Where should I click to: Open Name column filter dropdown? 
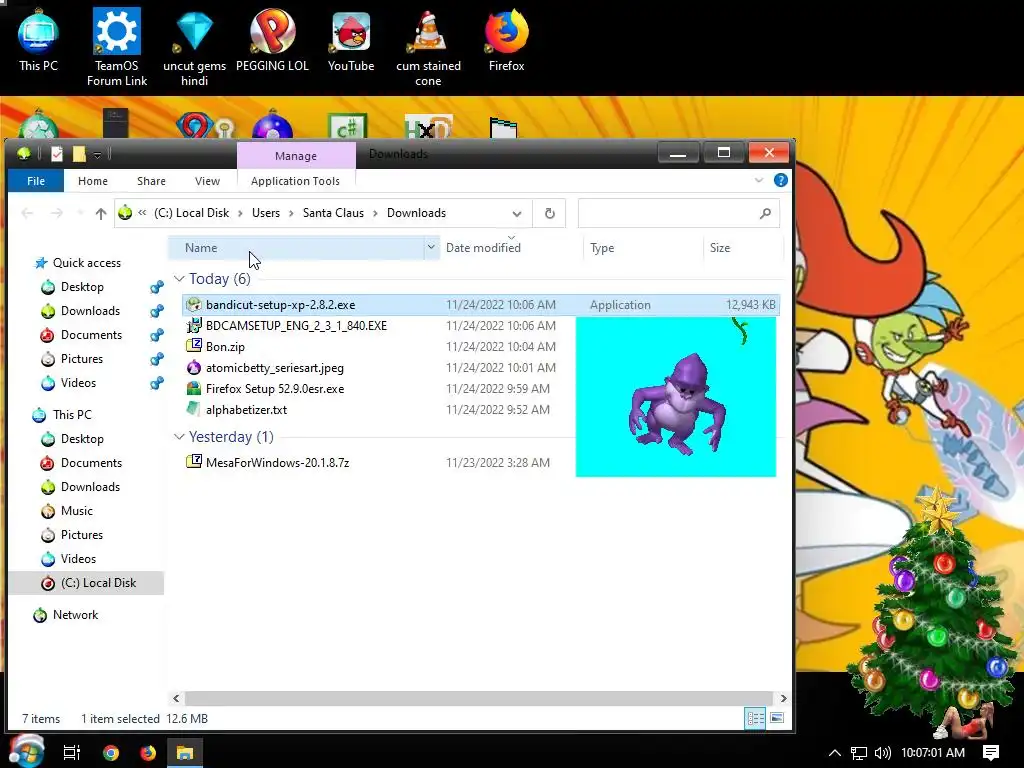pyautogui.click(x=431, y=248)
